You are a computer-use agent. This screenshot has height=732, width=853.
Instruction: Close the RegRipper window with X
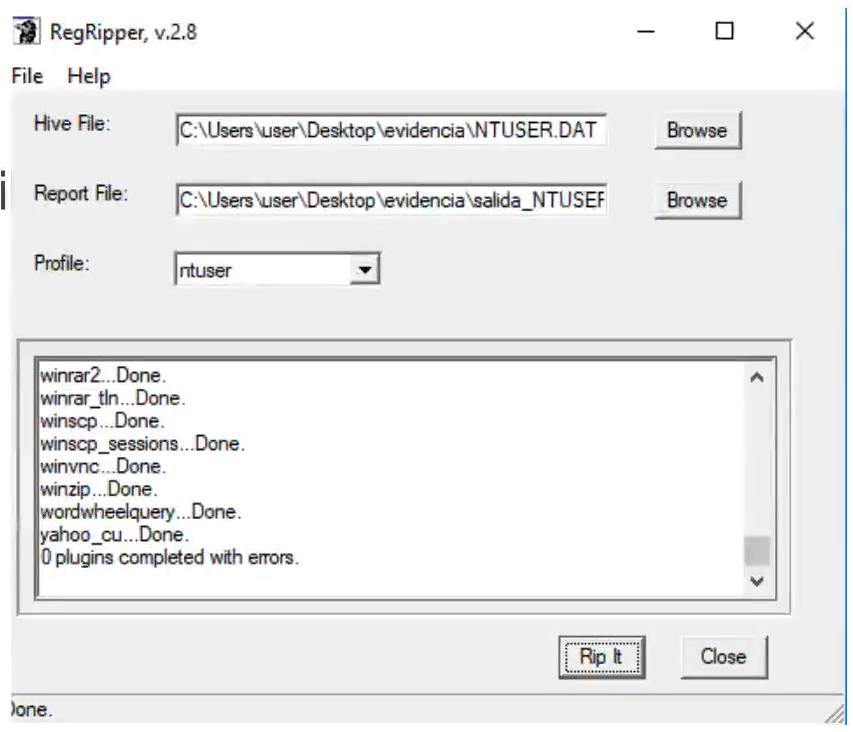point(805,31)
